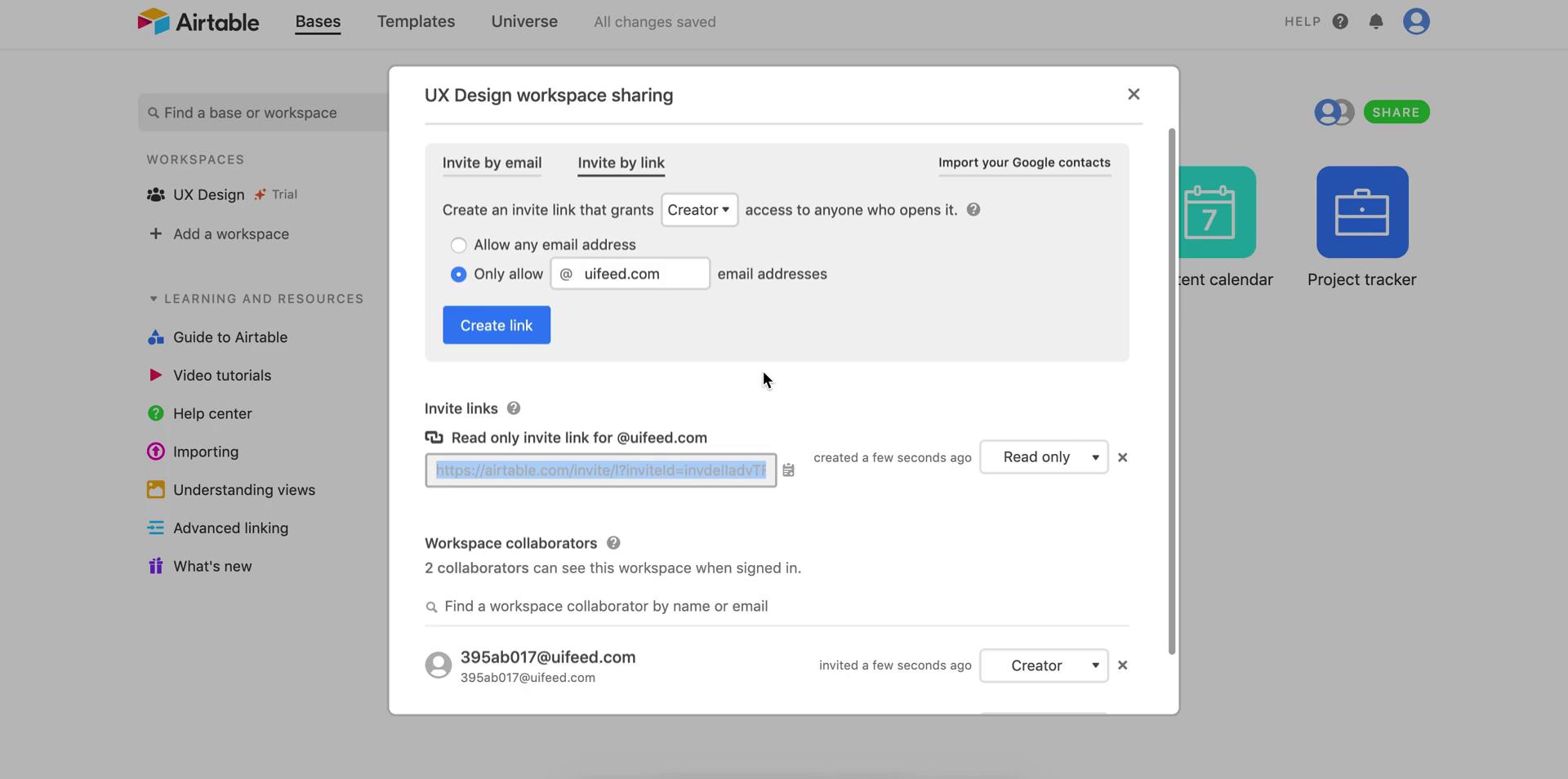Open the Project tracker base
1568x779 pixels.
1362,212
